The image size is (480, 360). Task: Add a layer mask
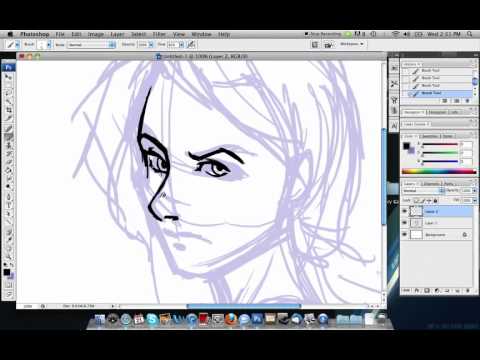point(427,291)
